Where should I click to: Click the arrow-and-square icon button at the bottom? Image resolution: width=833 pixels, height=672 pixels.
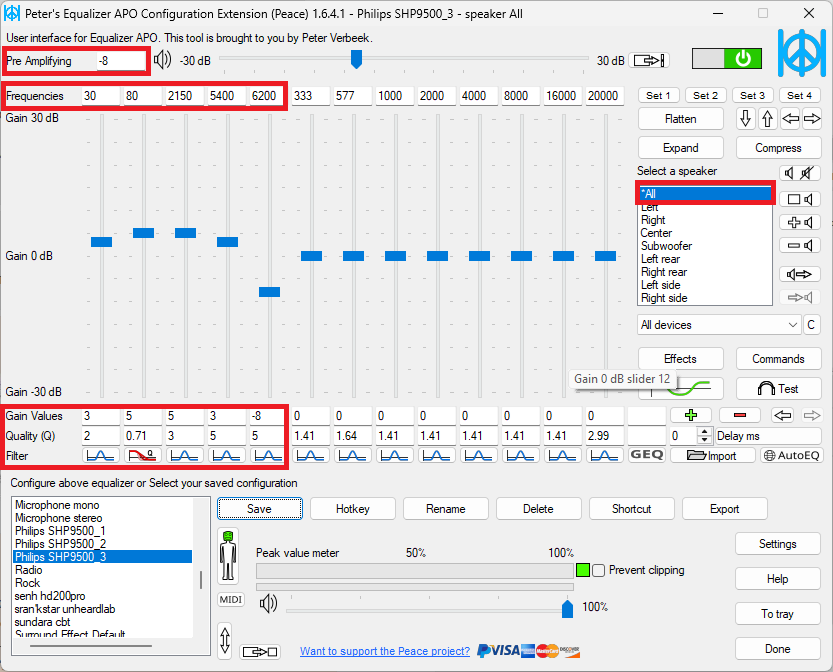260,651
